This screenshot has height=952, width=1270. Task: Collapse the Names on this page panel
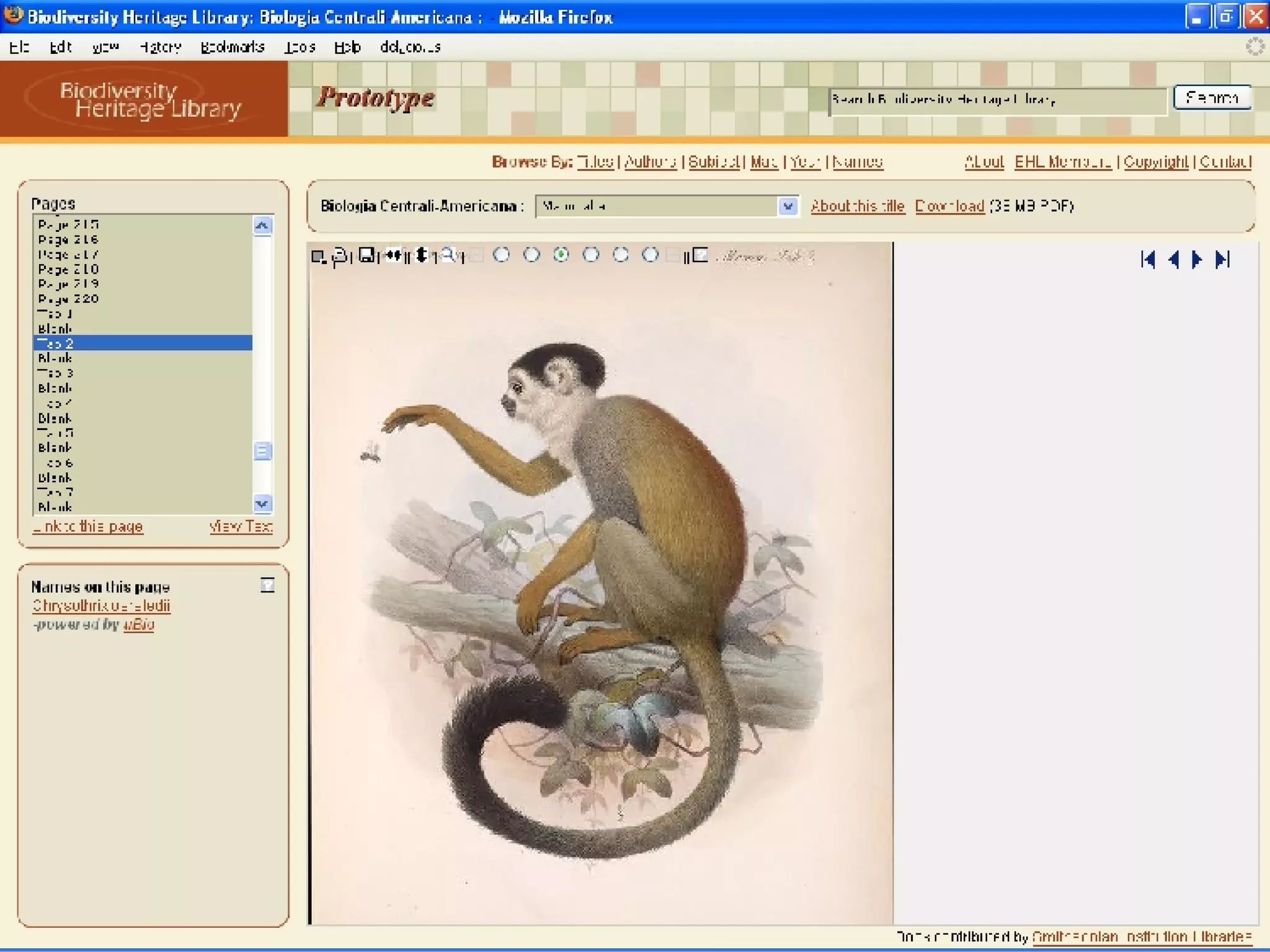tap(267, 585)
